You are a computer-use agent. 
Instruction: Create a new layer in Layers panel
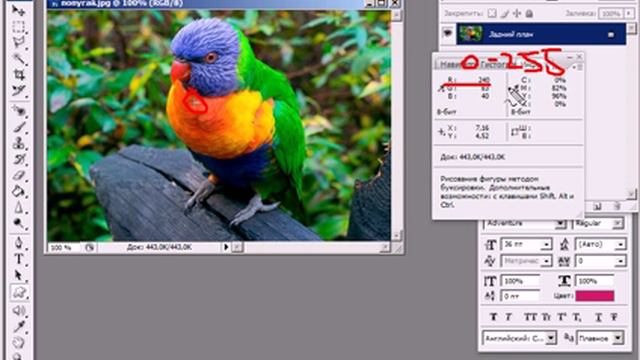coord(597,207)
